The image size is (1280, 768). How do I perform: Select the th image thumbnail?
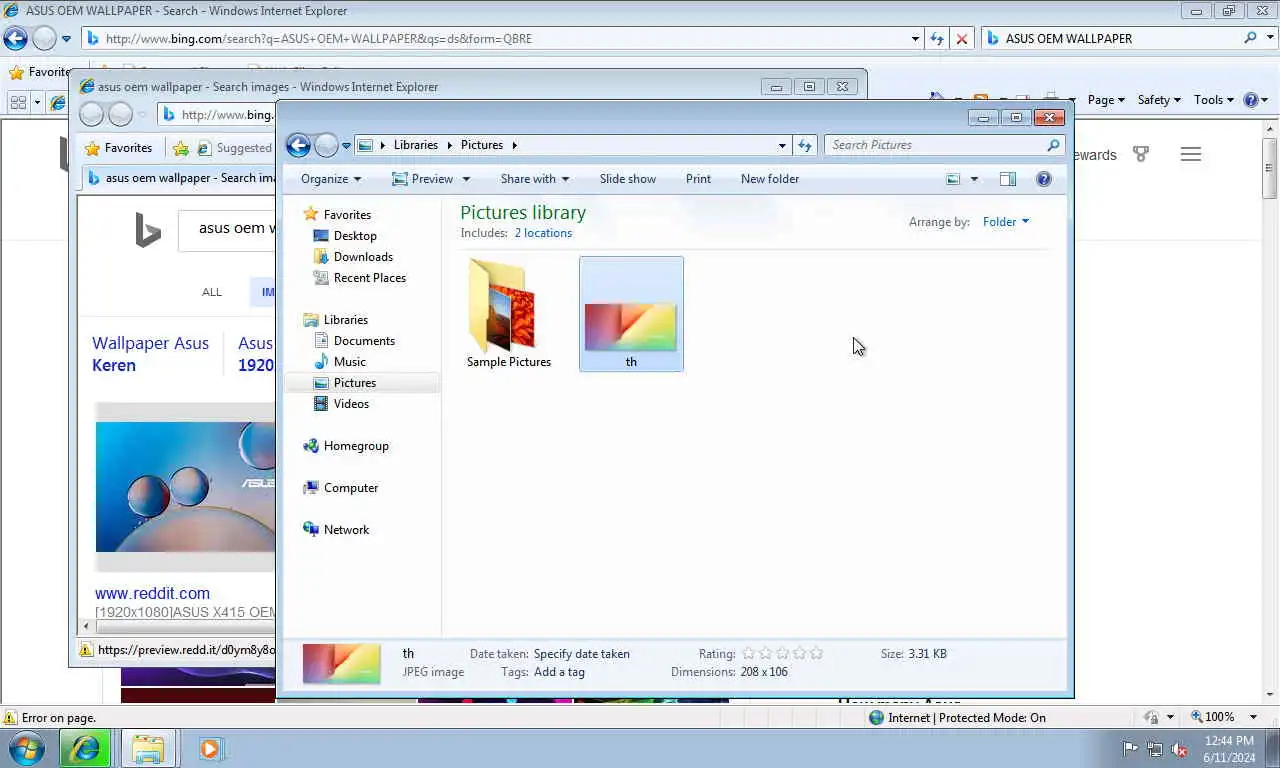tap(631, 313)
